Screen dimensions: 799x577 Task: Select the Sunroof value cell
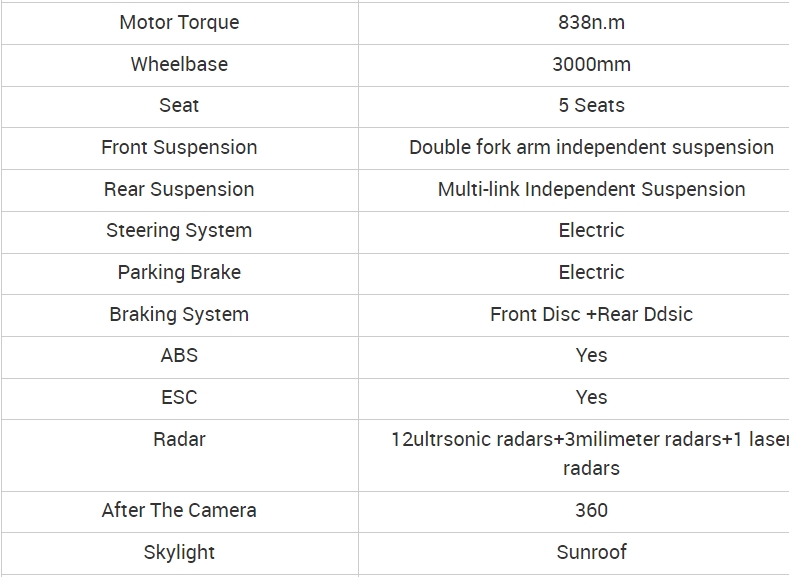click(591, 552)
